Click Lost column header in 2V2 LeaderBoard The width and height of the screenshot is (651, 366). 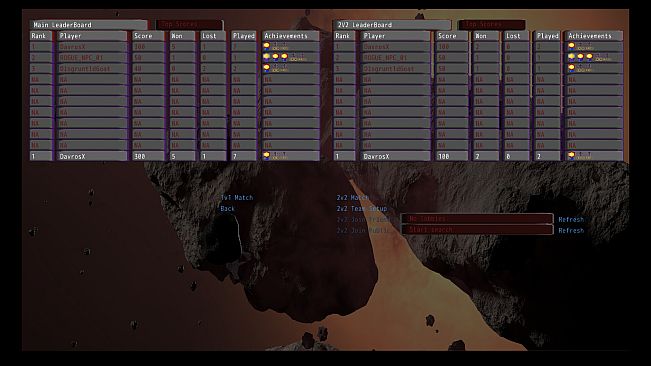coord(517,36)
